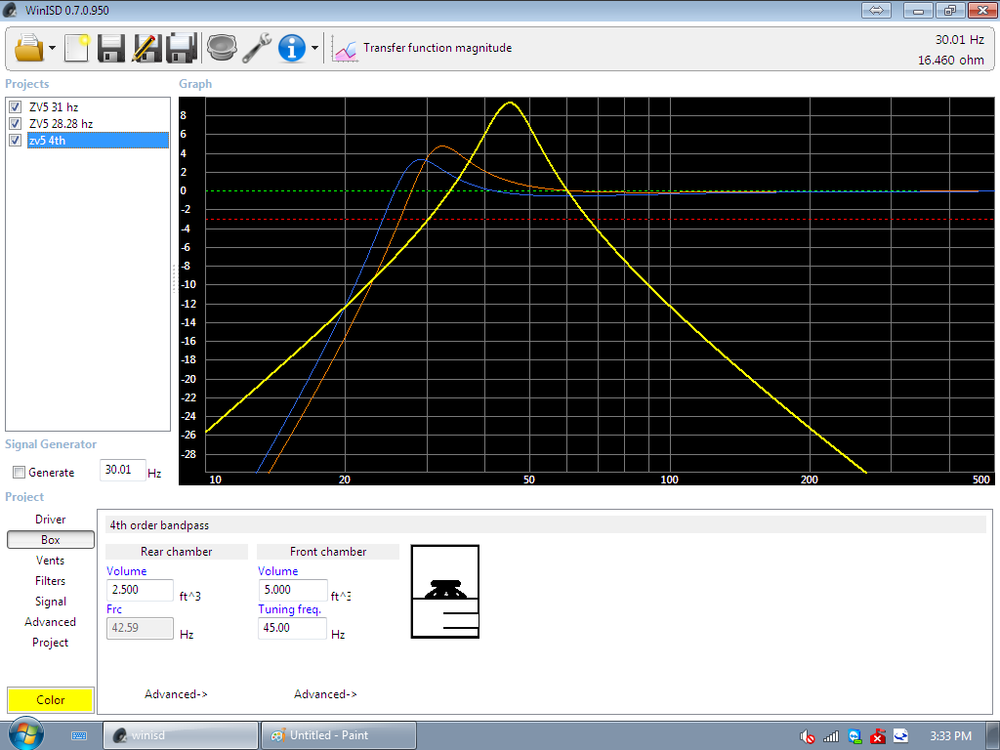Open the yellow Color picker button
1000x750 pixels.
tap(50, 700)
